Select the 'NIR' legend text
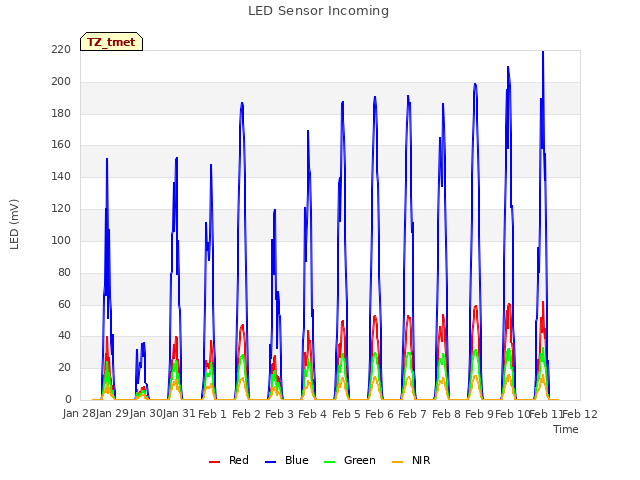The image size is (640, 480). 421,460
